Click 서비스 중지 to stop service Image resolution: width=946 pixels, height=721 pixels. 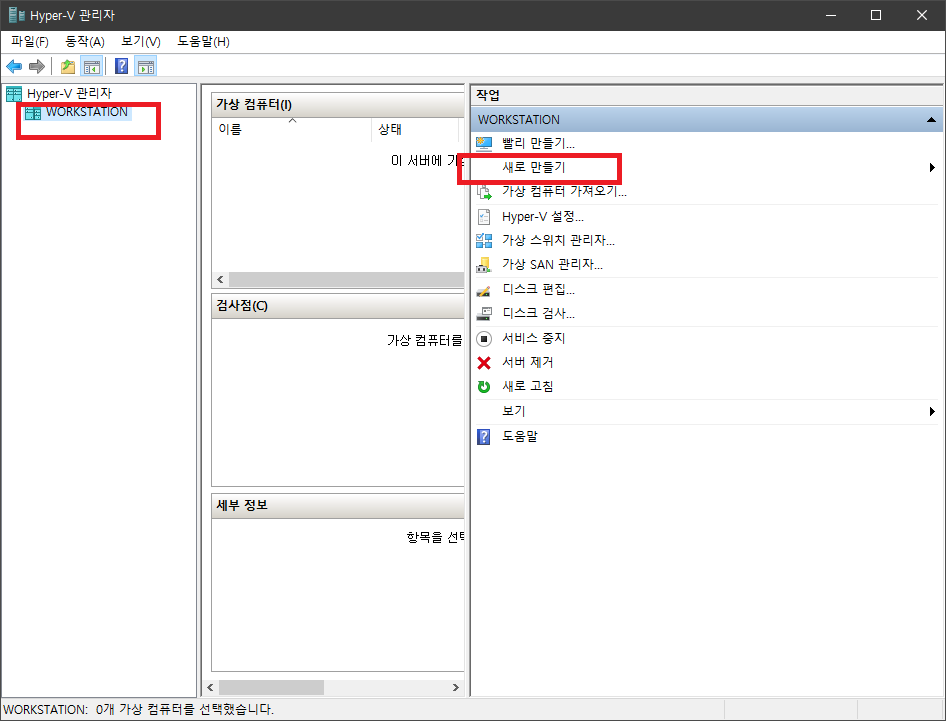pyautogui.click(x=533, y=338)
